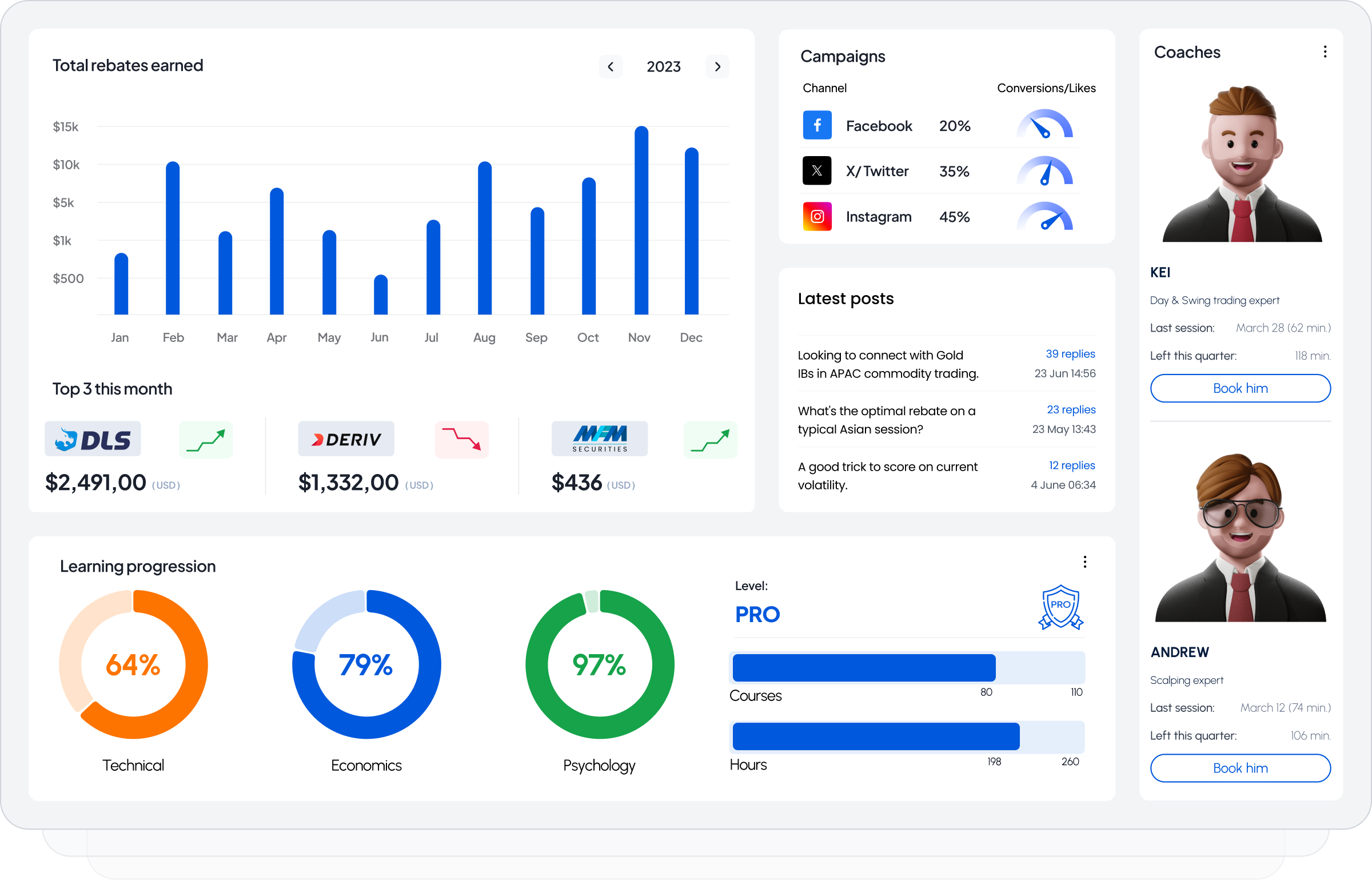Click the Instagram channel icon
Image resolution: width=1372 pixels, height=880 pixels.
817,216
